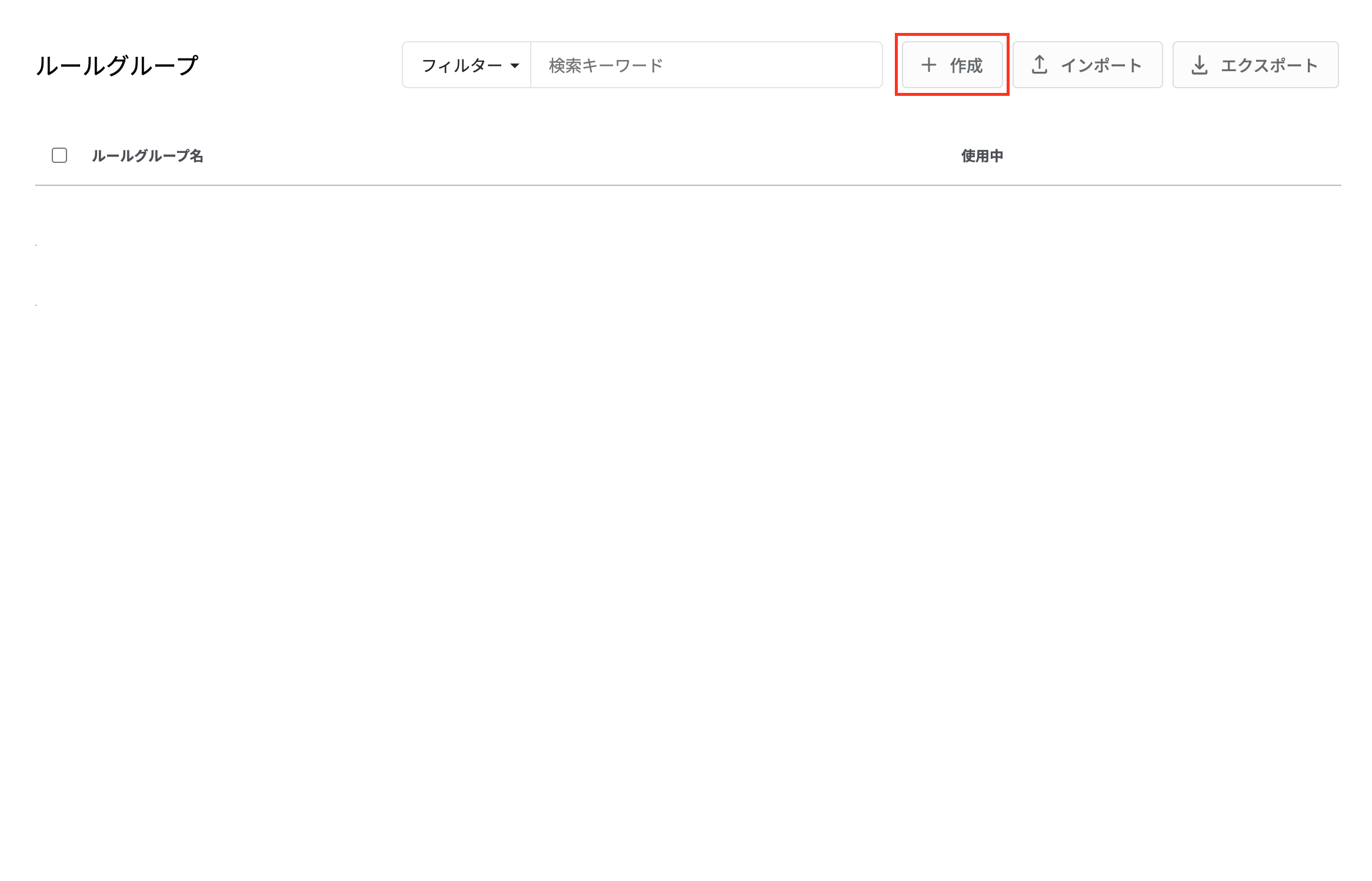Toggle the select-all checkbox beside ルールグループ名

coord(59,155)
